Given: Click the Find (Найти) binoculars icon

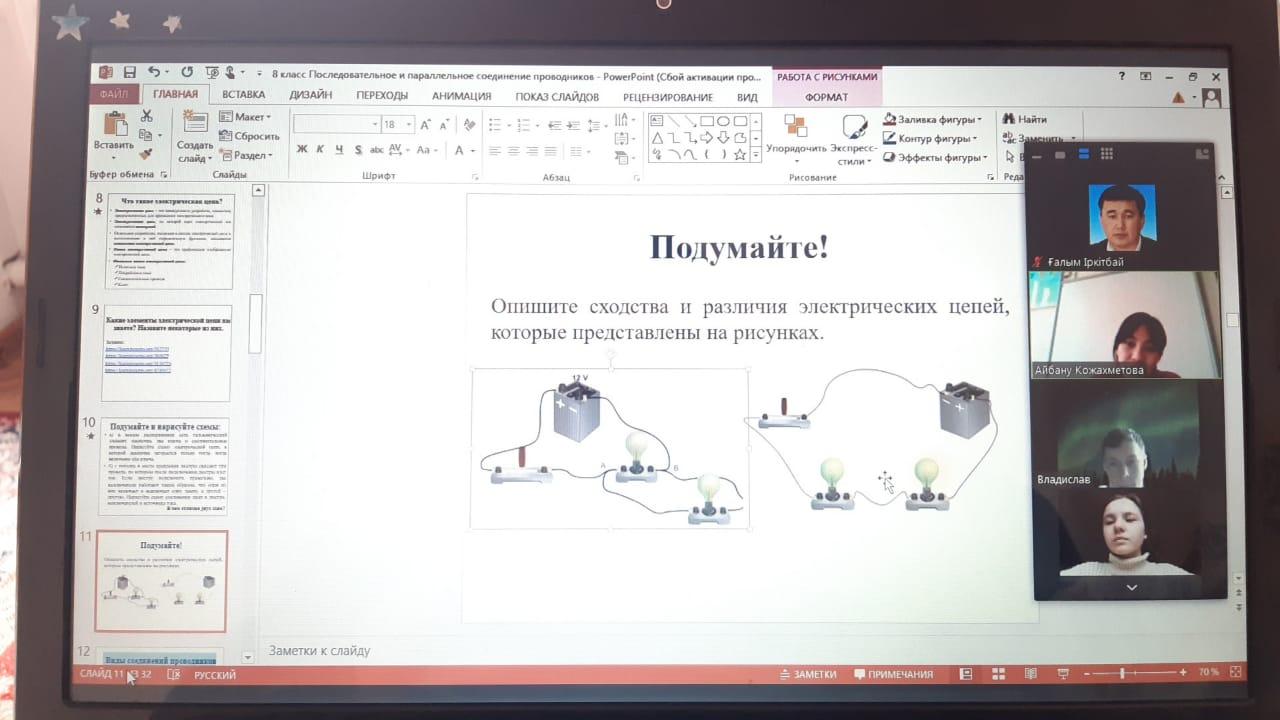Looking at the screenshot, I should pos(1010,119).
